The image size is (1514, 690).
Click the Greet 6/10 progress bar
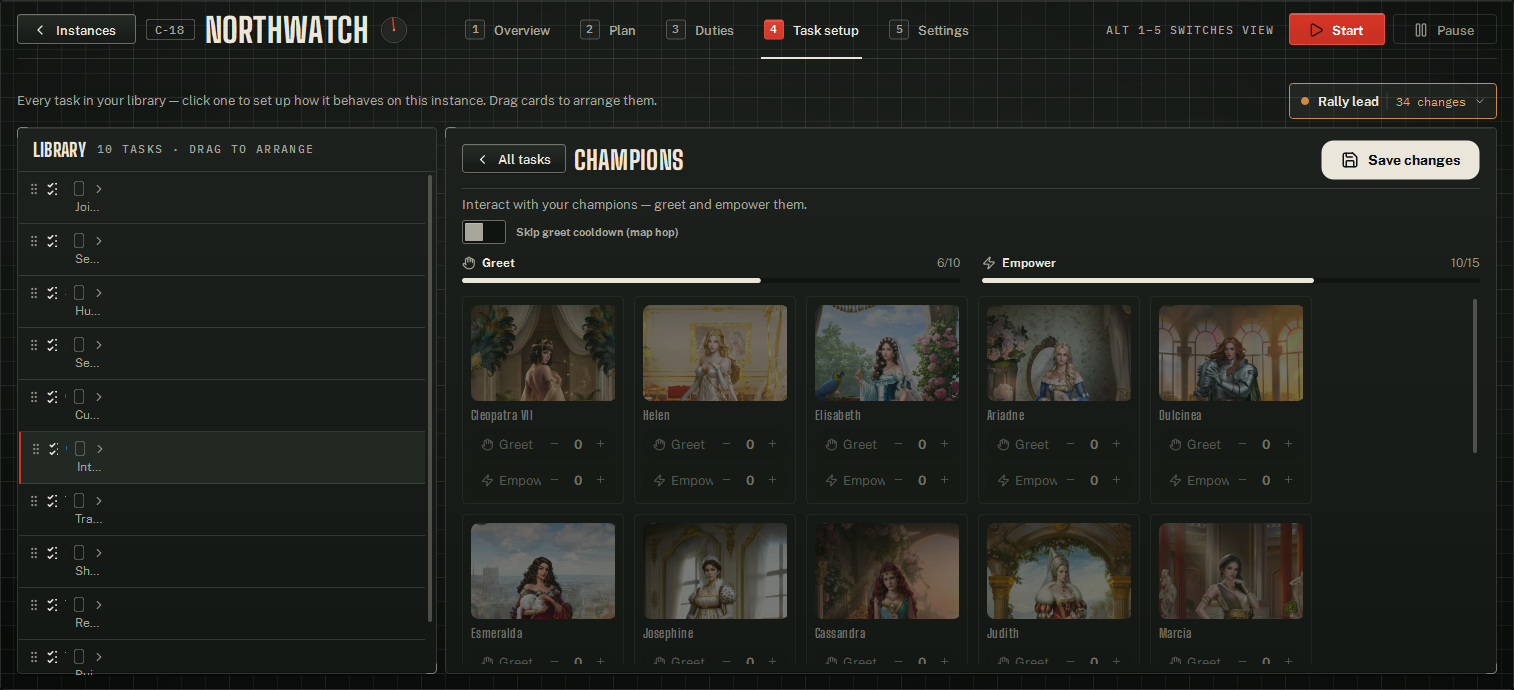(x=711, y=280)
